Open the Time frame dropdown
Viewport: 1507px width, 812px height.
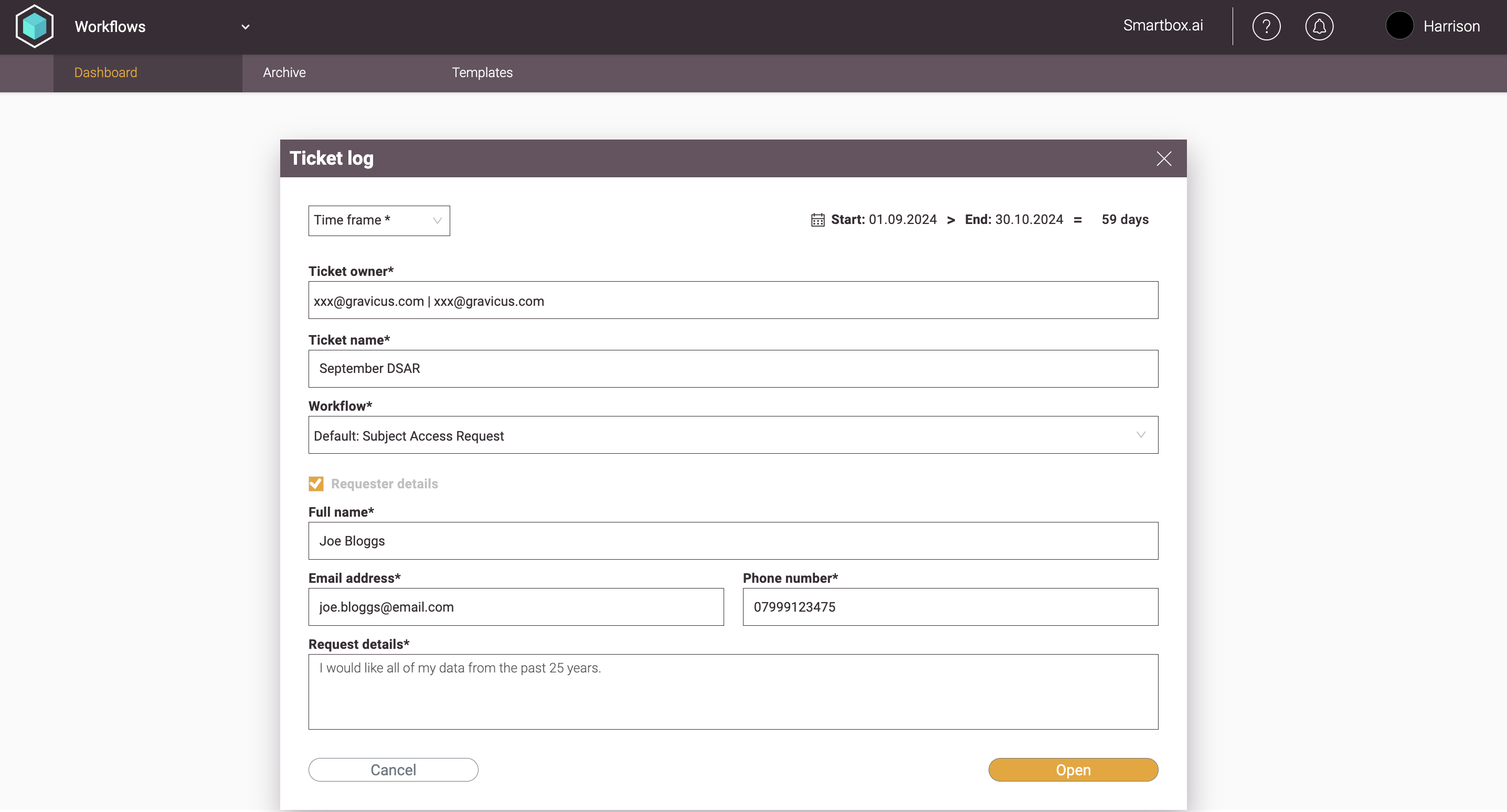[x=378, y=220]
